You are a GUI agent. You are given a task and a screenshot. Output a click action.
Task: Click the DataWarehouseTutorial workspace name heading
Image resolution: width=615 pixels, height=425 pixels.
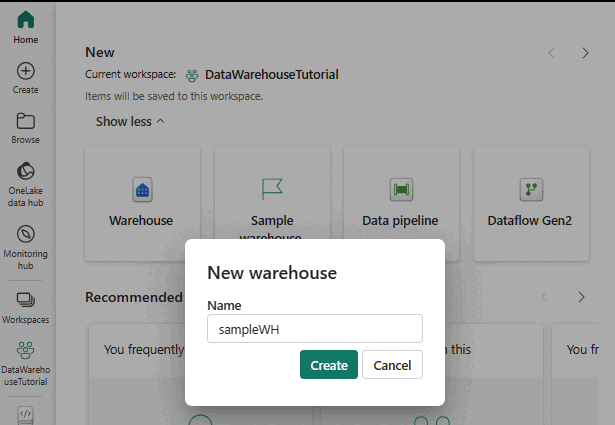271,74
